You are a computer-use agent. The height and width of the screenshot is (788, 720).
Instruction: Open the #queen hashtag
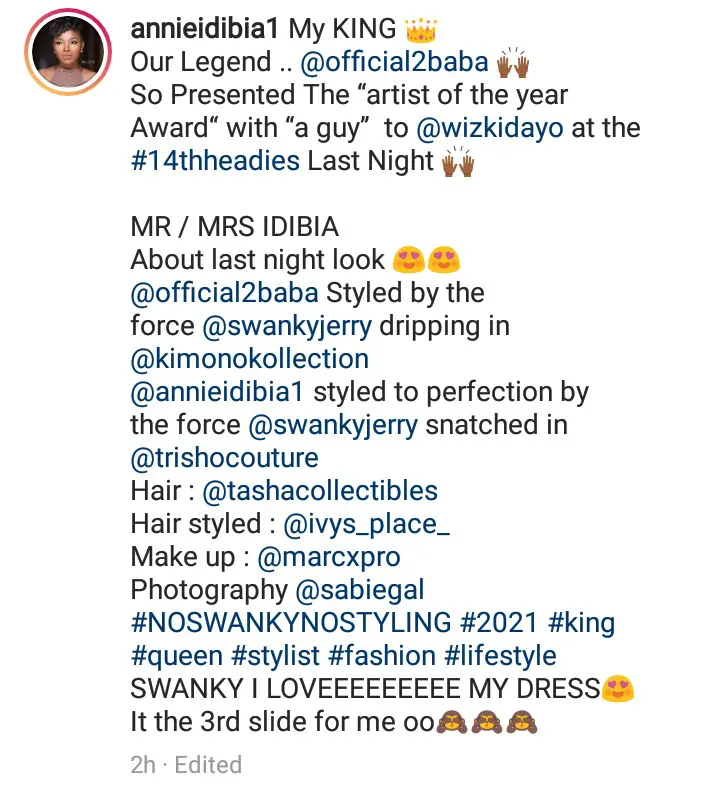tap(176, 656)
